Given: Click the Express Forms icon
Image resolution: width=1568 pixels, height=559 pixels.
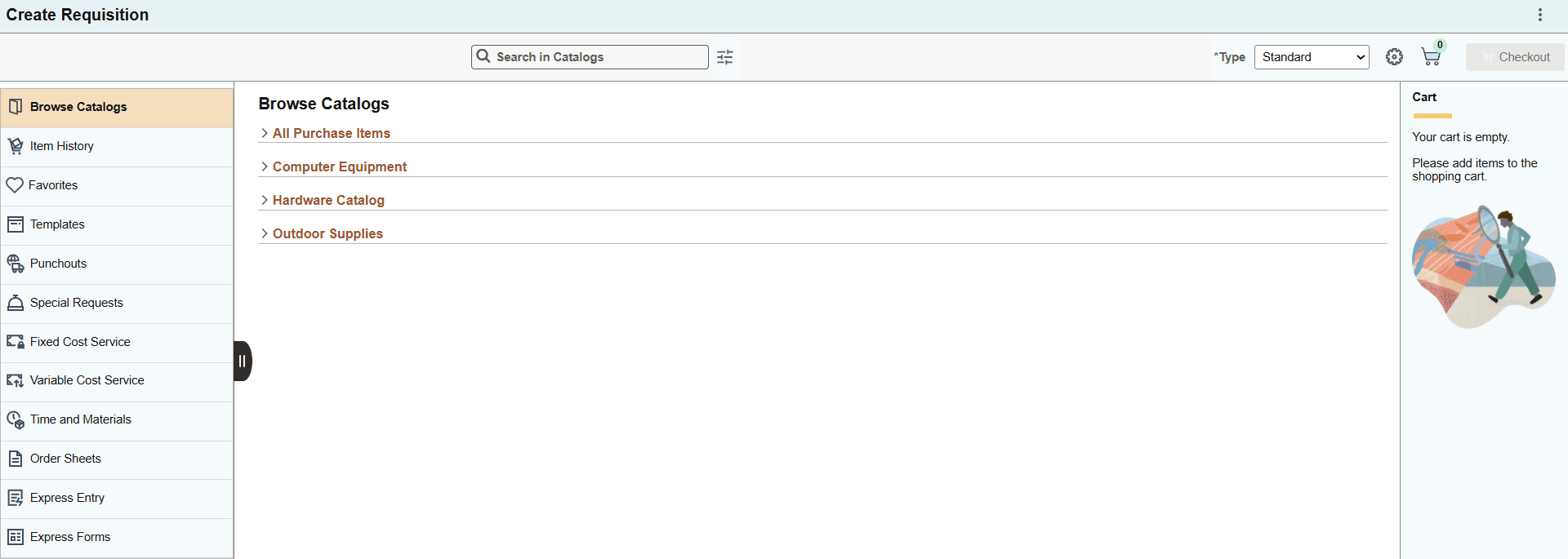Looking at the screenshot, I should pos(16,537).
